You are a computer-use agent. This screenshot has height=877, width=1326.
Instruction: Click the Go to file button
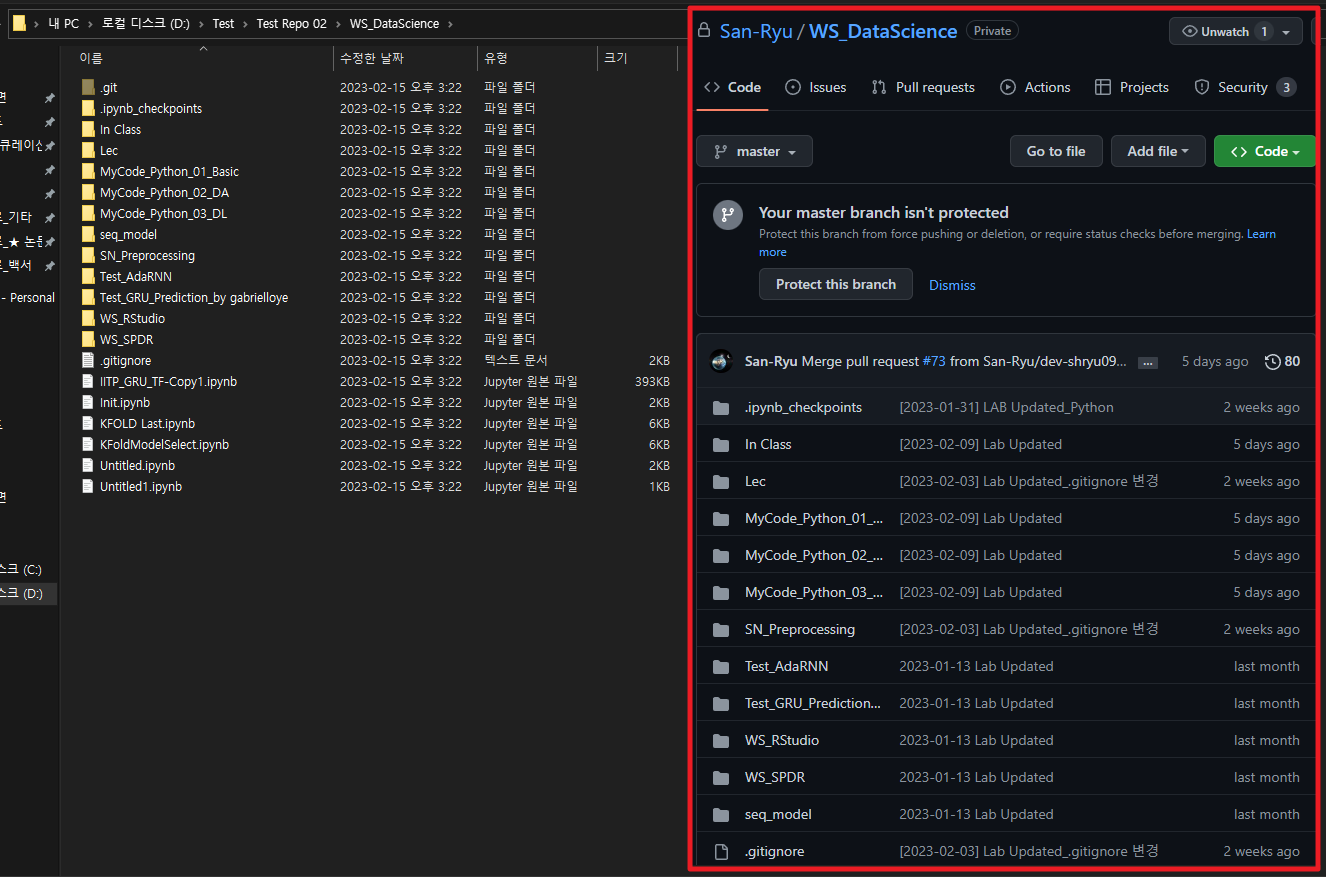[1056, 151]
